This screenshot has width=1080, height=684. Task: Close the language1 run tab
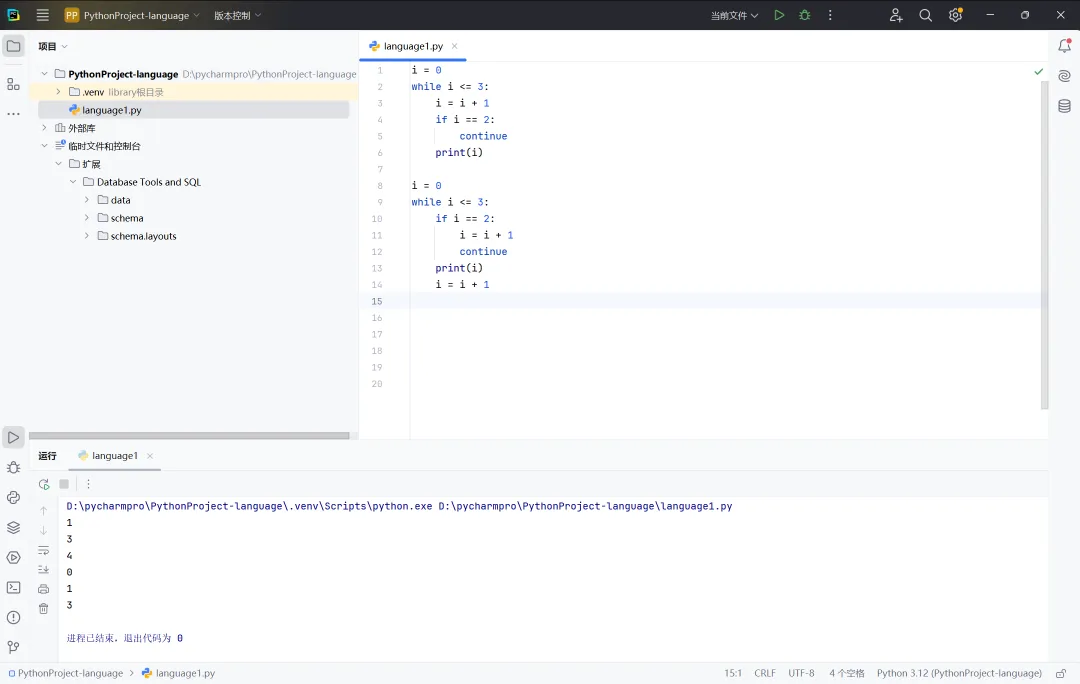[x=150, y=455]
